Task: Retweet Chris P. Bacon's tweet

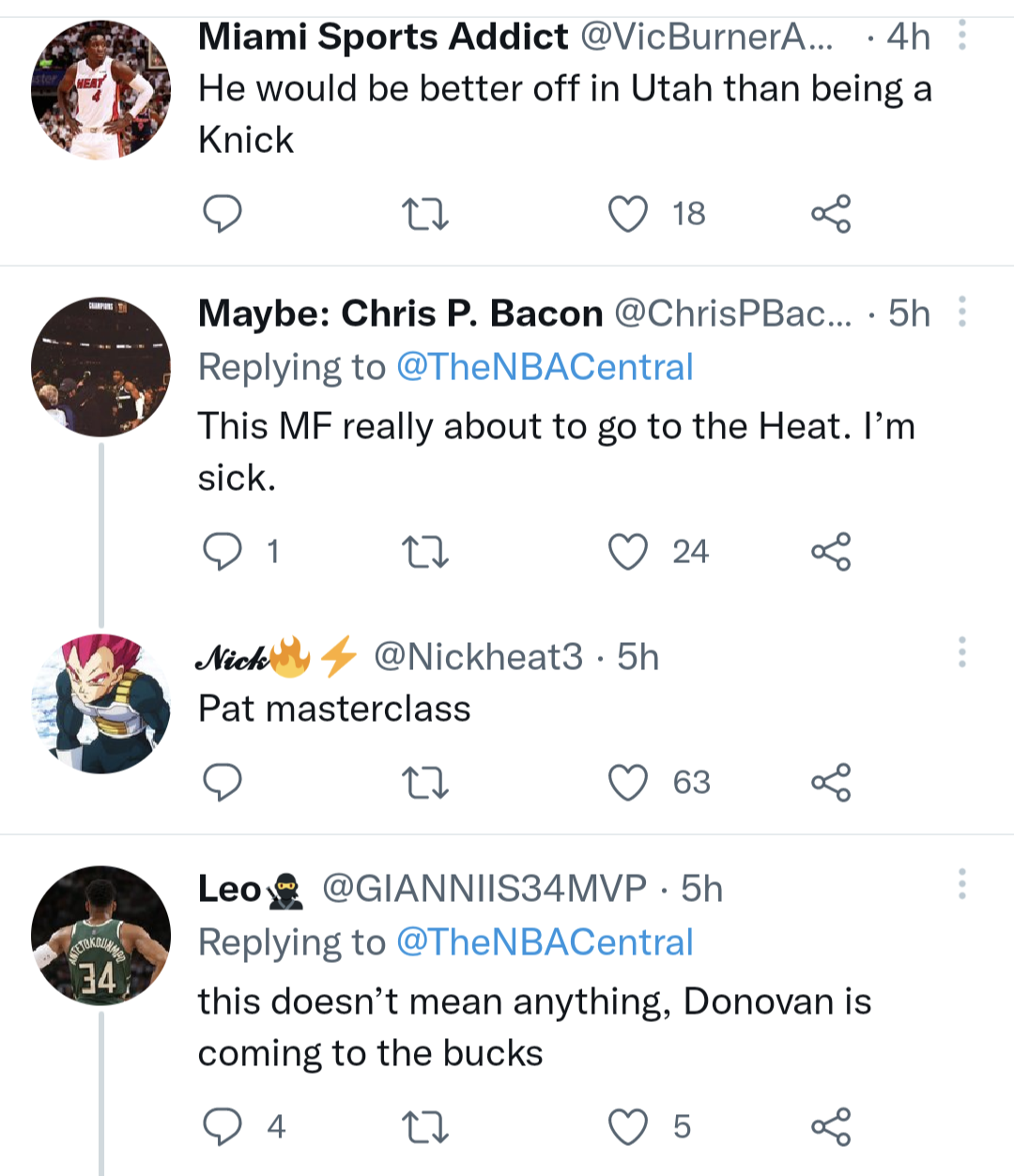Action: [425, 552]
